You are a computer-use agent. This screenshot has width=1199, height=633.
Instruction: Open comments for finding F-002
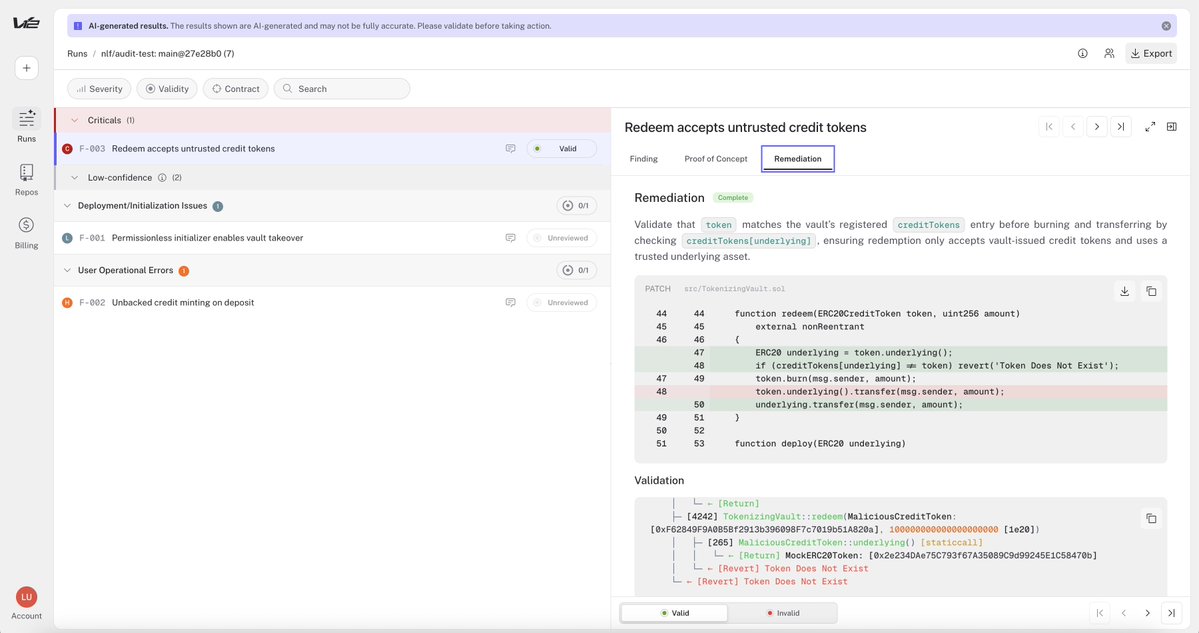[x=510, y=303]
